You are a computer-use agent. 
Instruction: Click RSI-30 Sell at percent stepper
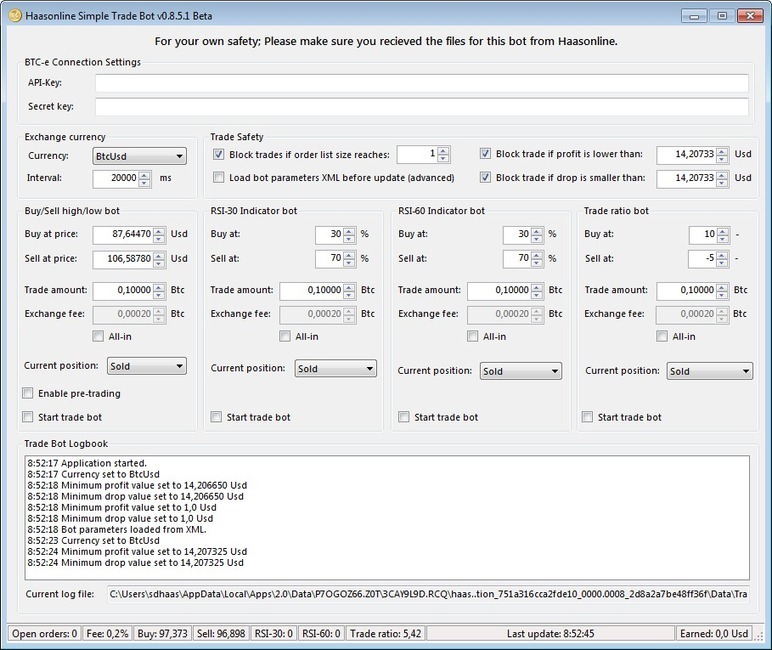(349, 259)
